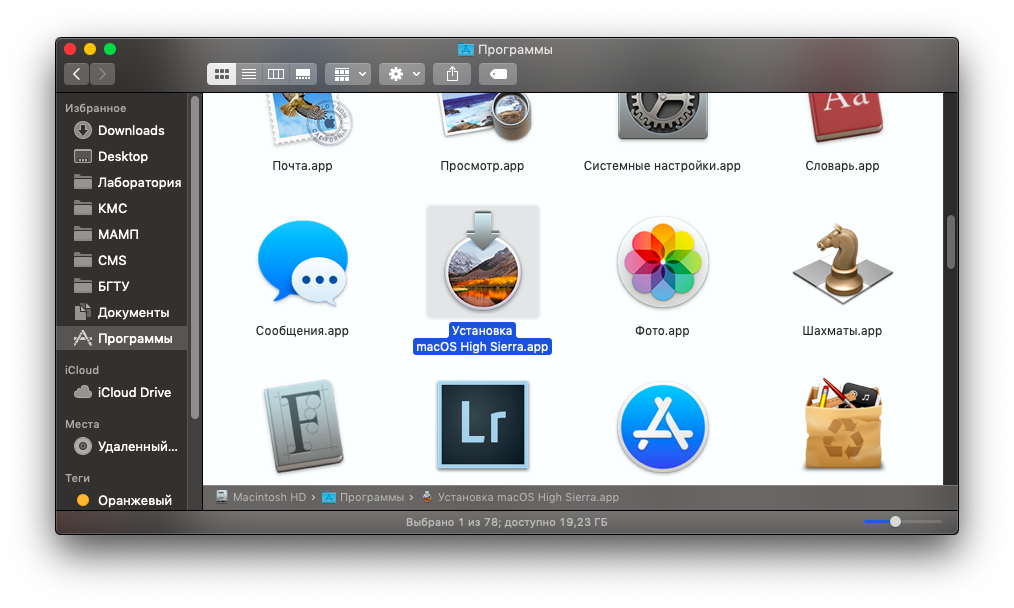
Task: Open Downloads in the sidebar
Action: 130,130
